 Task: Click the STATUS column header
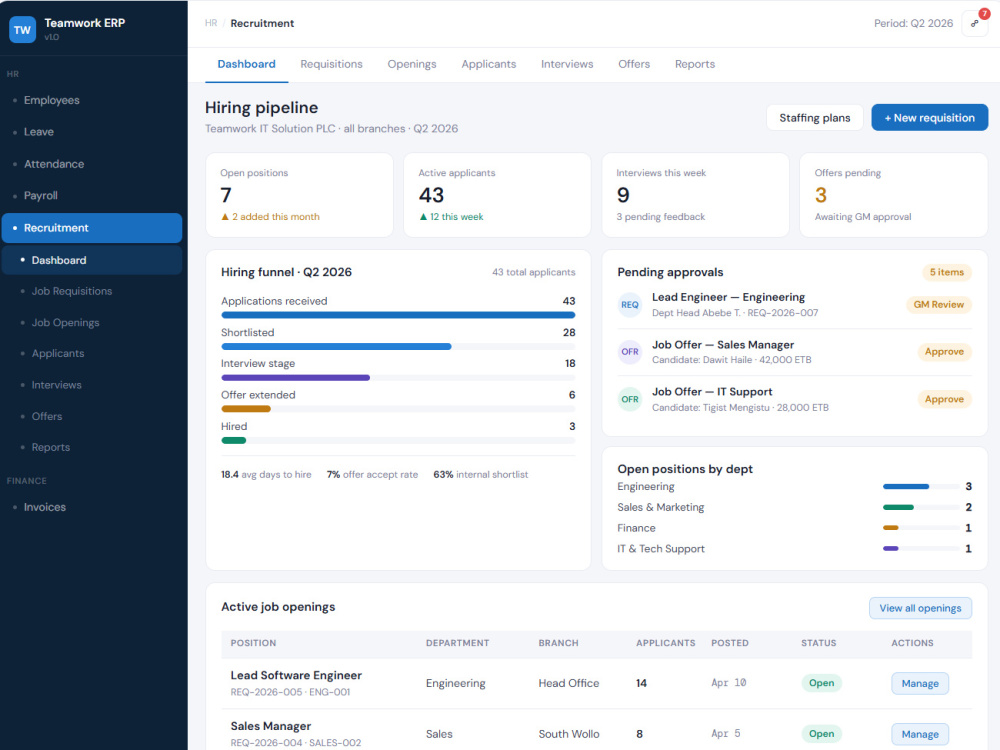(818, 643)
